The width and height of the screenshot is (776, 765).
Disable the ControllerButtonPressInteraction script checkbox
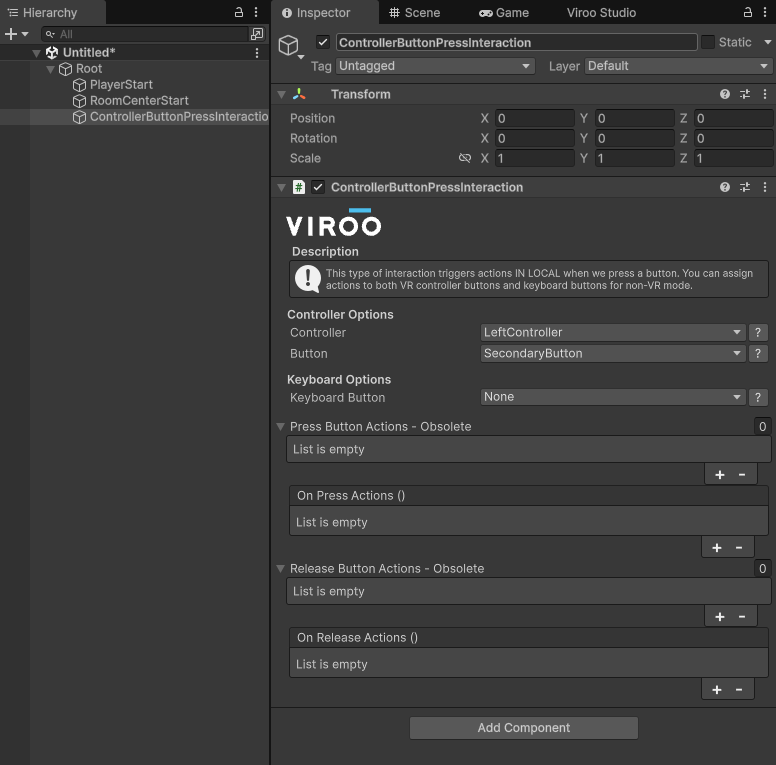[x=318, y=187]
